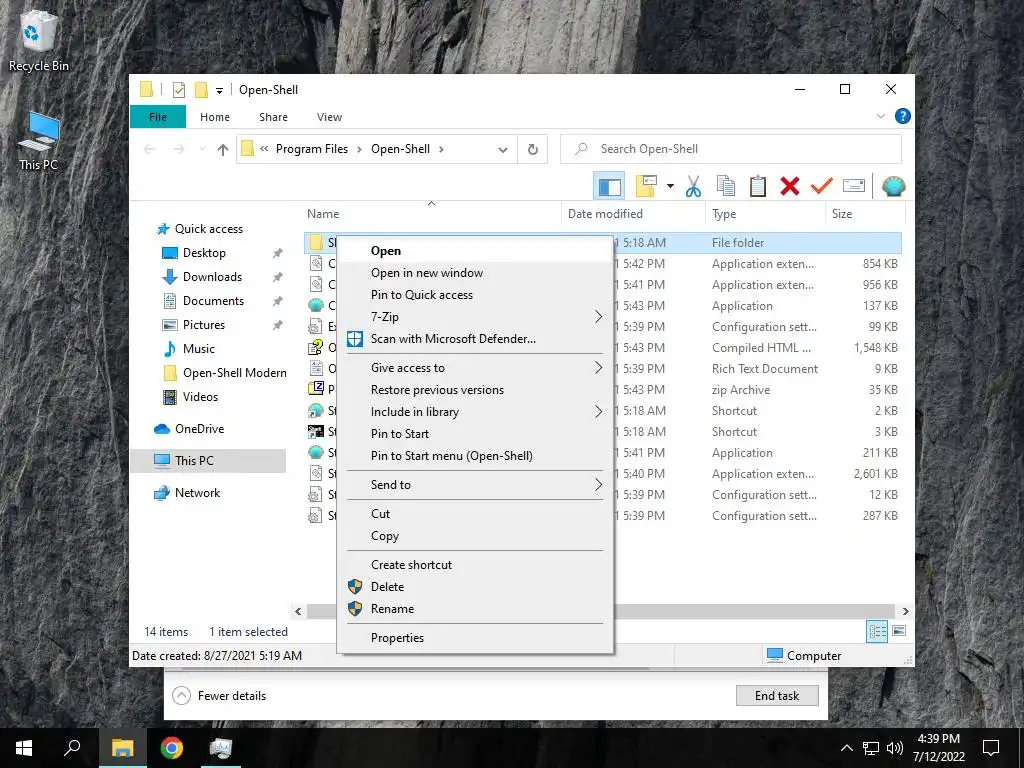Screen dimensions: 1024x768
Task: Select Create shortcut entry
Action: click(475, 565)
